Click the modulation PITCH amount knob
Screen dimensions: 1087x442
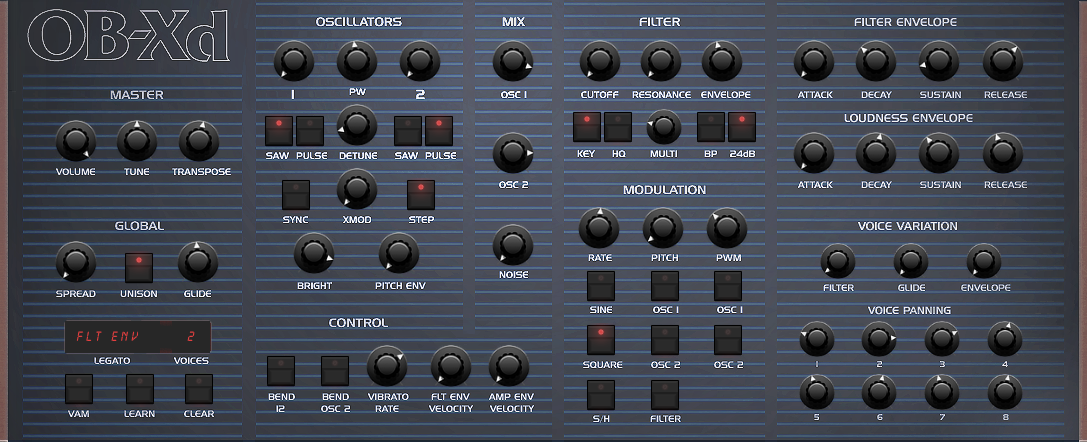tap(663, 228)
